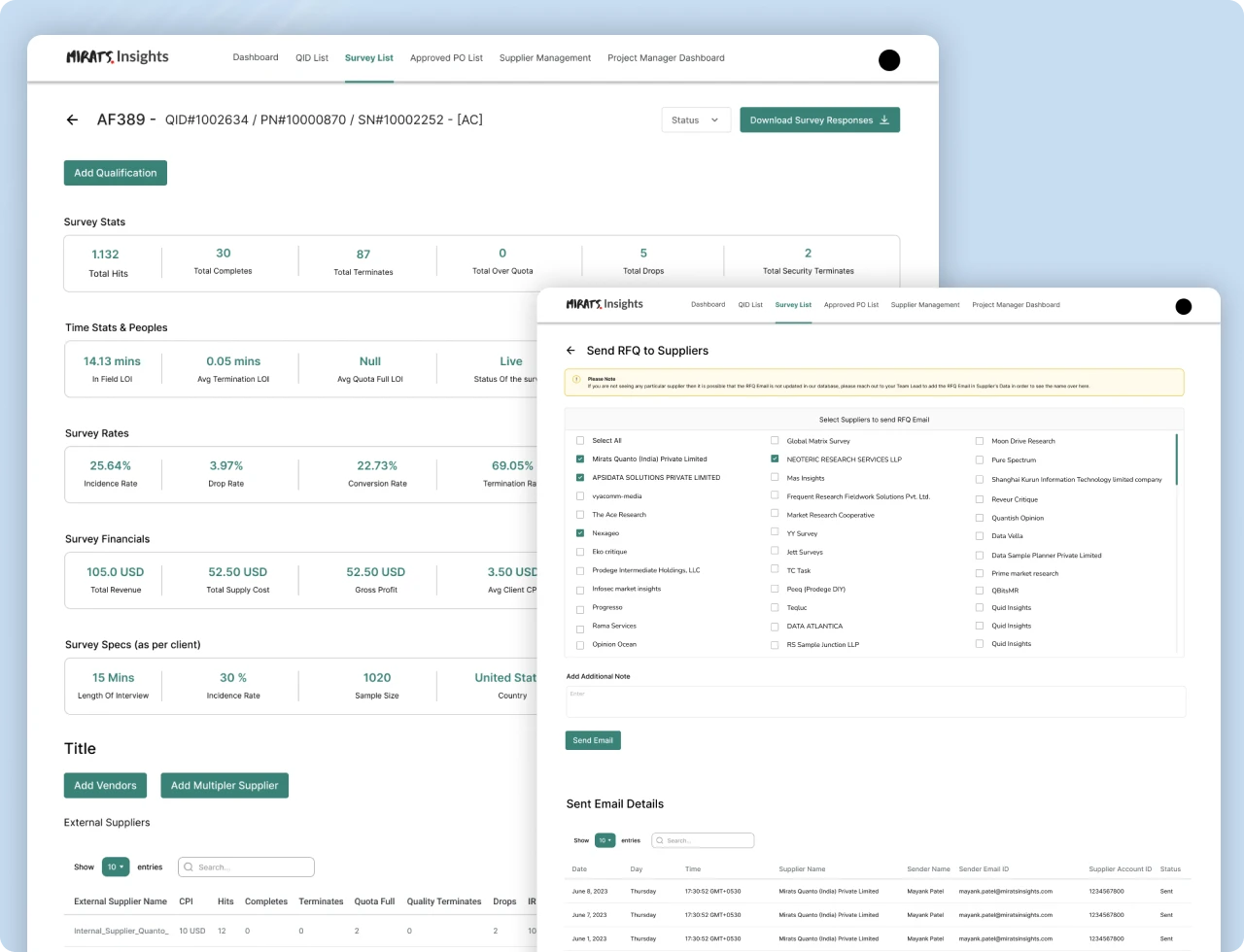Check the Opinion Ocean checkbox

point(580,645)
